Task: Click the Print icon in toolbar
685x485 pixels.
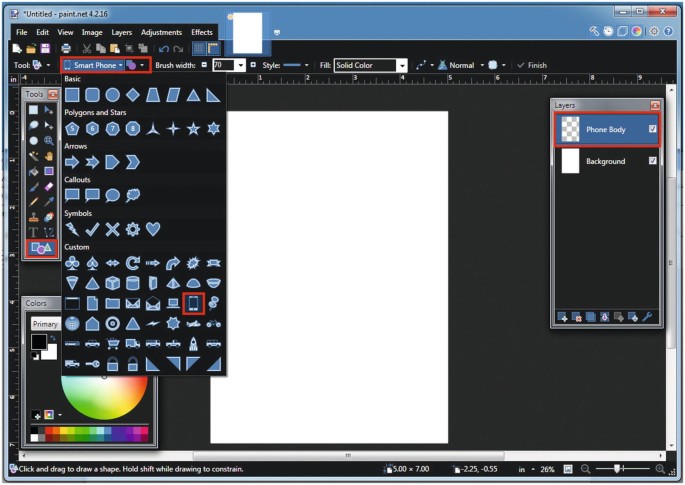Action: coord(66,48)
